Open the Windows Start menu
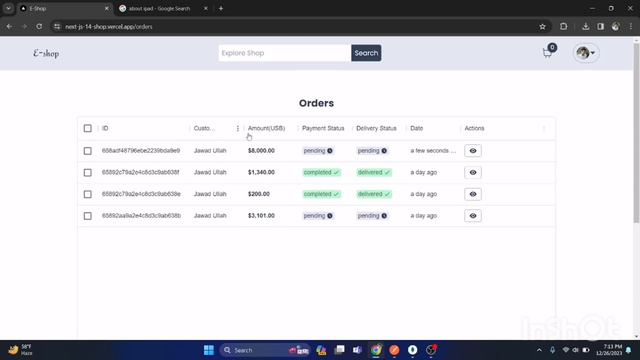 tap(209, 350)
